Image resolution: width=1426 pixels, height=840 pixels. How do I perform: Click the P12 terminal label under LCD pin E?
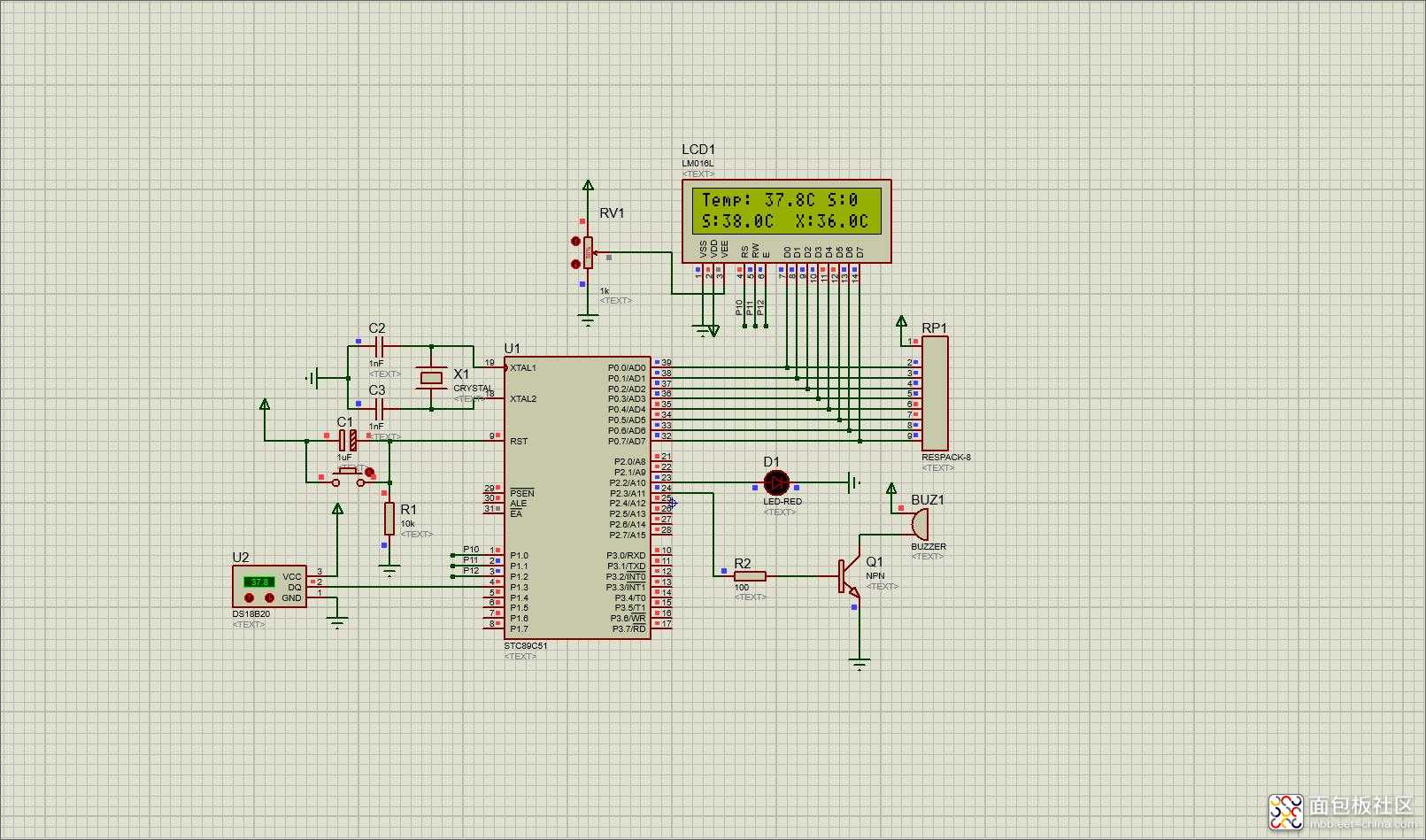[760, 308]
